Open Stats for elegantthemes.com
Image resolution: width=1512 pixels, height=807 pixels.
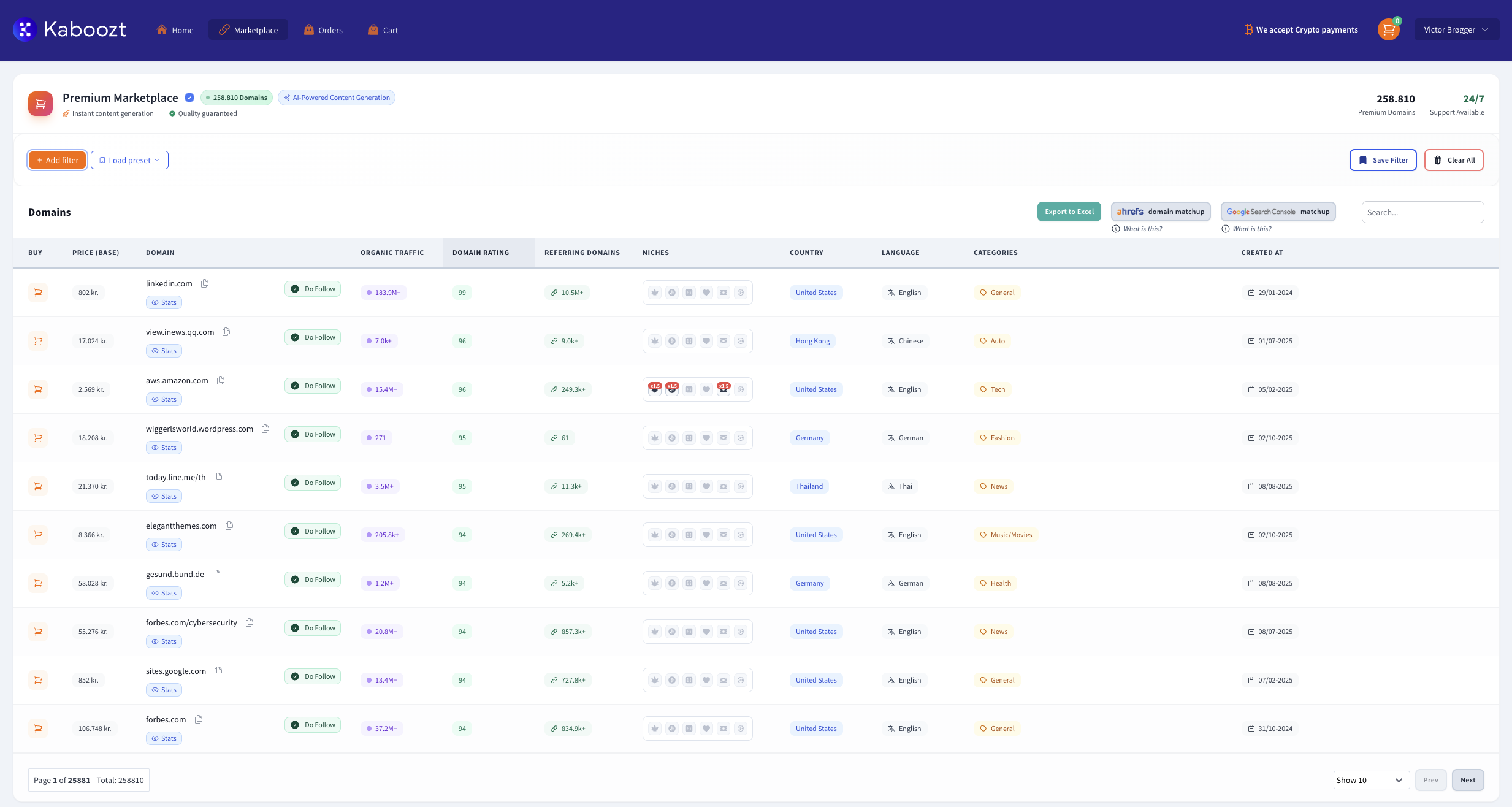coord(164,544)
